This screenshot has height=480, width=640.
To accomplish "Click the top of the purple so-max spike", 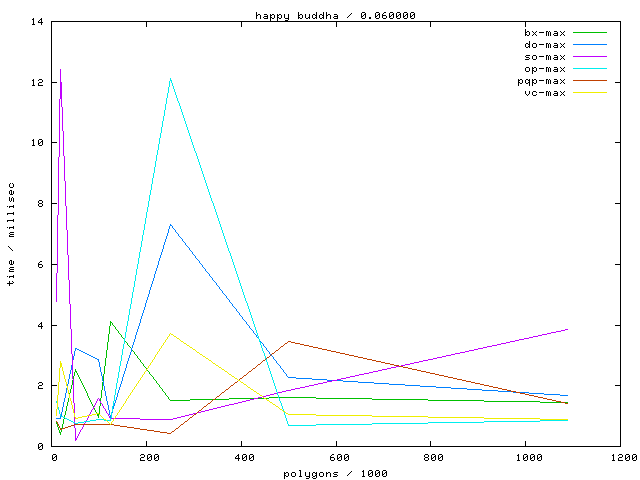I will (x=60, y=69).
